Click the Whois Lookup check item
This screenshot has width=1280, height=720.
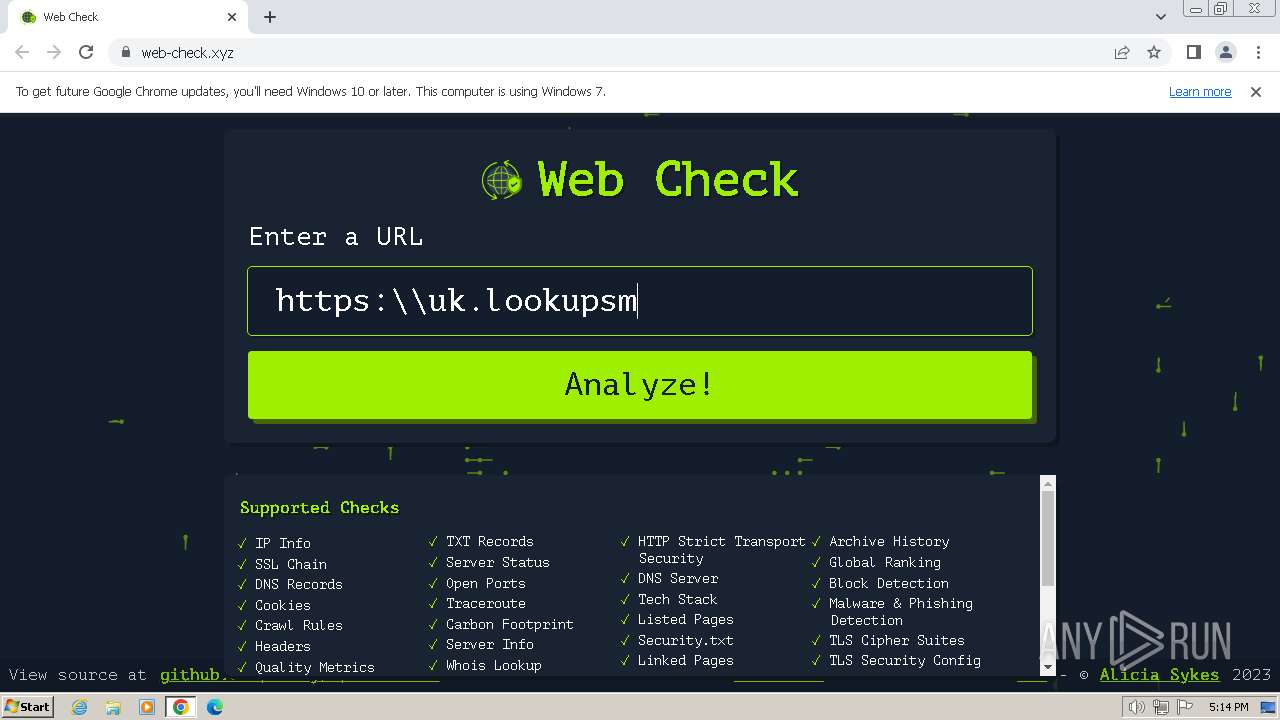(493, 665)
